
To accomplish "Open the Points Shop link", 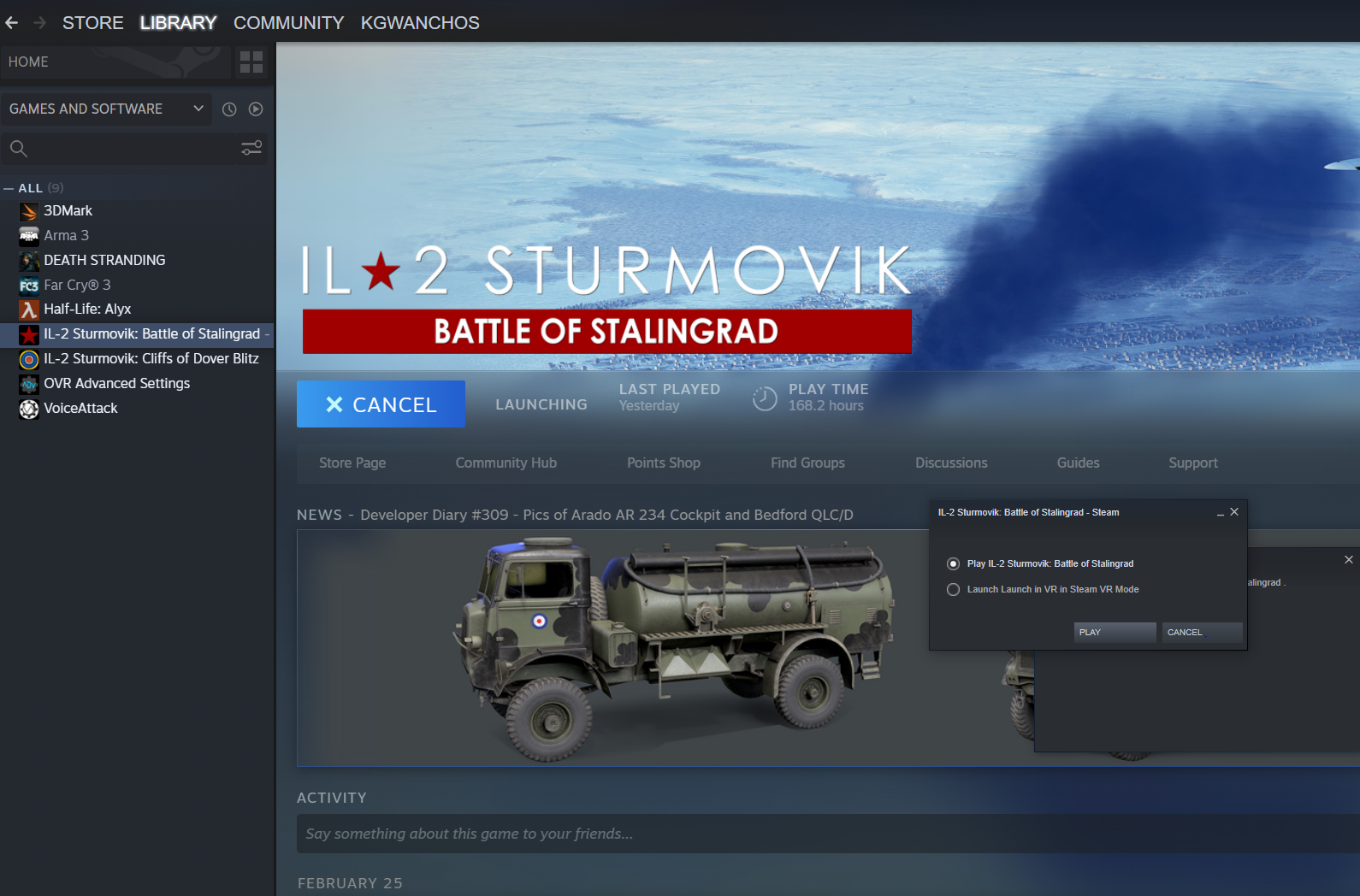I will (664, 463).
